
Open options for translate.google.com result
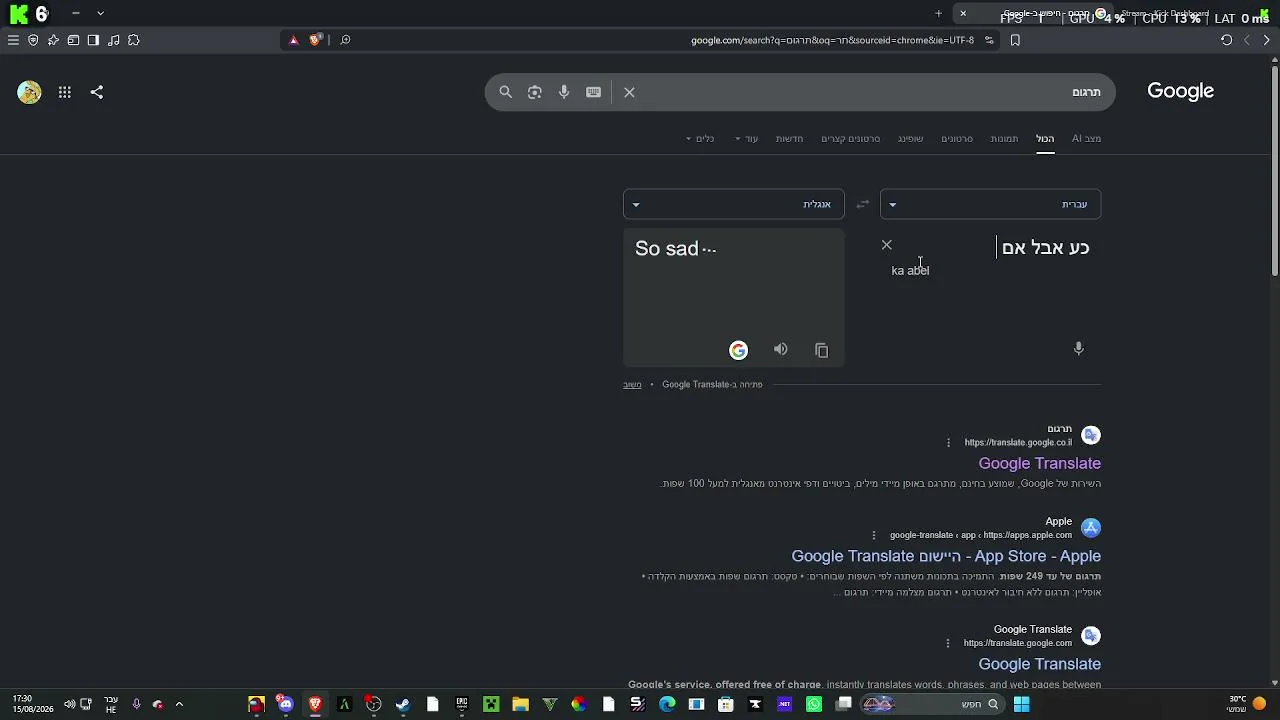[947, 643]
